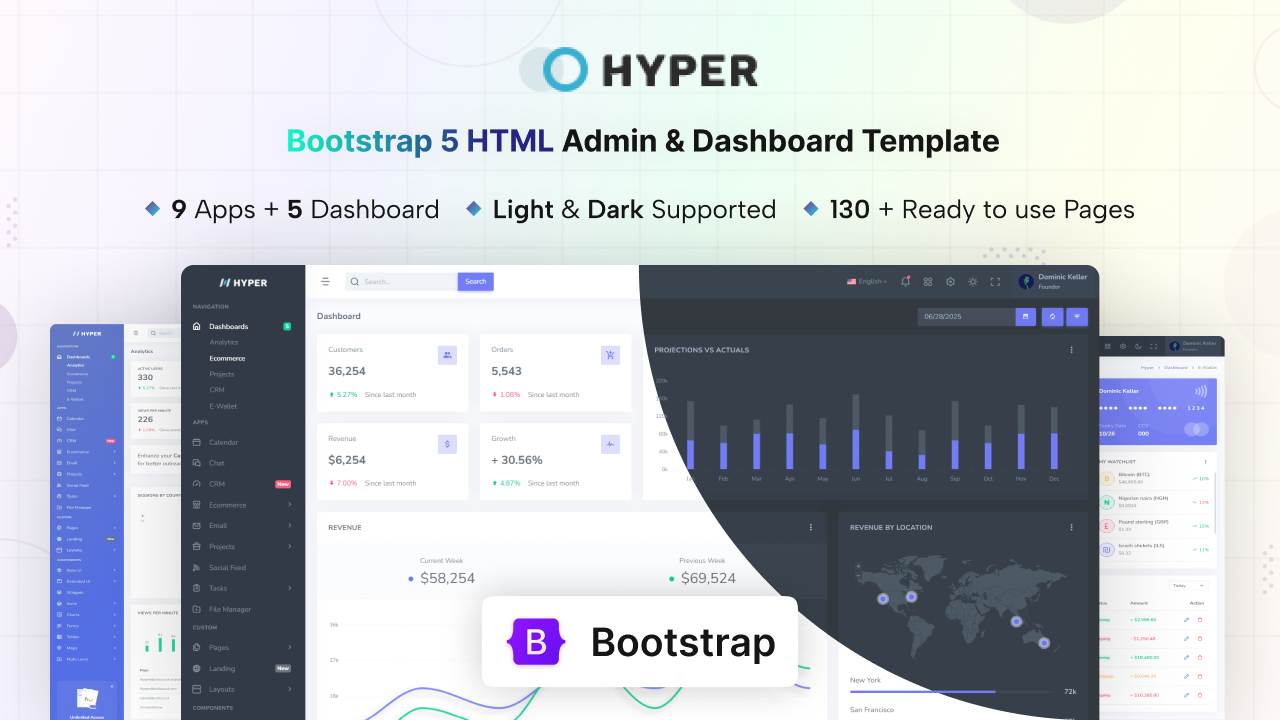Image resolution: width=1280 pixels, height=720 pixels.
Task: Toggle the moon theme icon in E-Wallet window
Action: point(1138,346)
